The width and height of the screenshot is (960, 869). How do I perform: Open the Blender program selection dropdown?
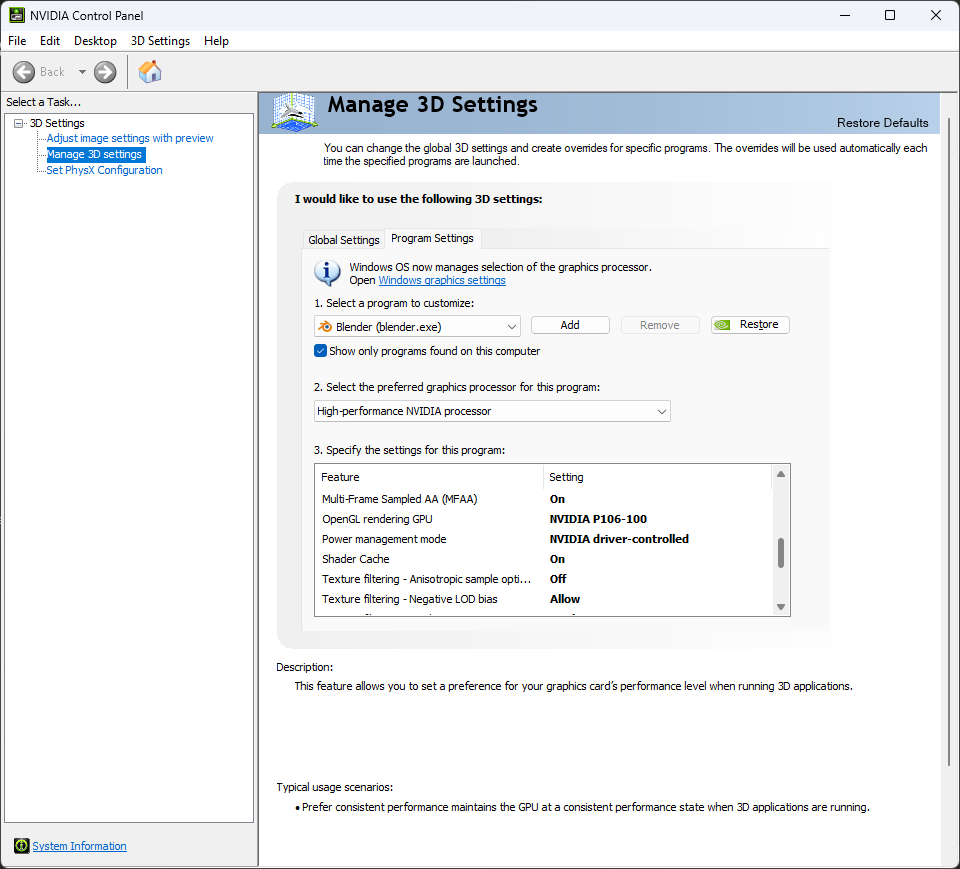pos(417,326)
